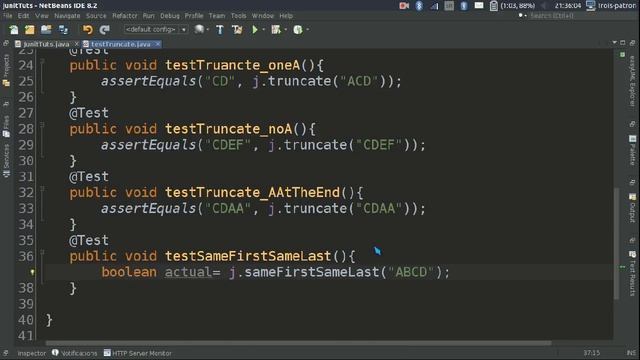Image resolution: width=640 pixels, height=360 pixels.
Task: Open the Navigate menu
Action: pyautogui.click(x=67, y=16)
